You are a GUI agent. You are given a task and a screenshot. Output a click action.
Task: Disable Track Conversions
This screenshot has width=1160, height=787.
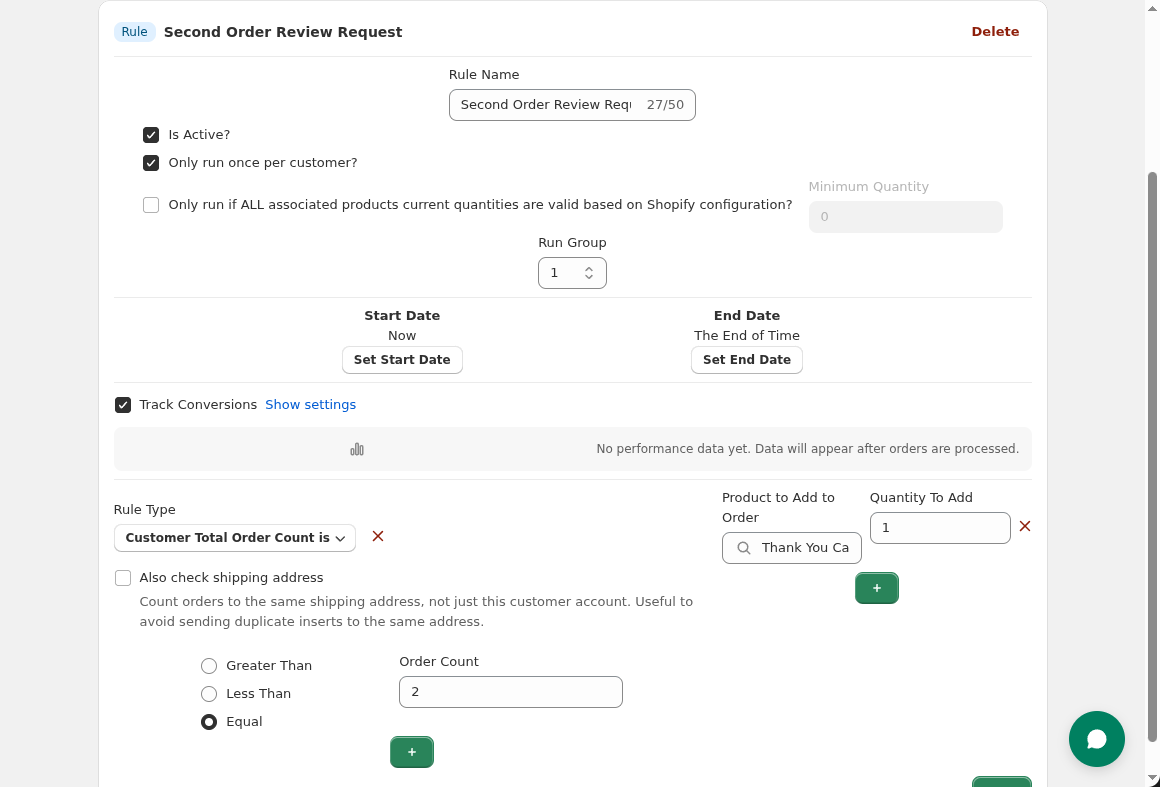[x=123, y=404]
